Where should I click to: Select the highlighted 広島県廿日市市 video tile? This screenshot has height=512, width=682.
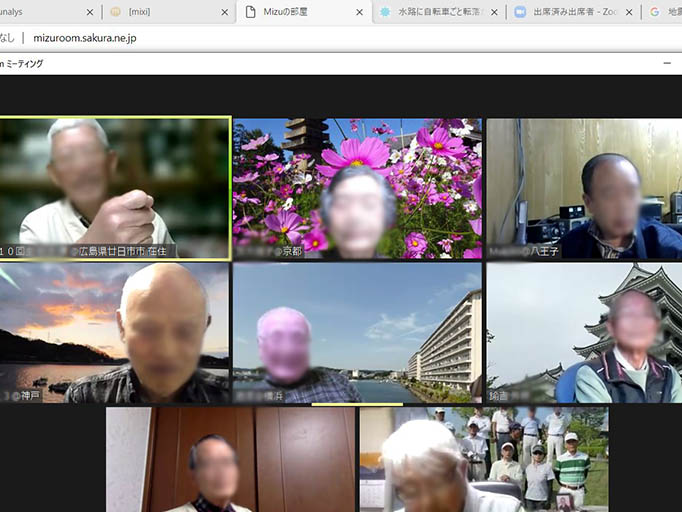[x=115, y=188]
